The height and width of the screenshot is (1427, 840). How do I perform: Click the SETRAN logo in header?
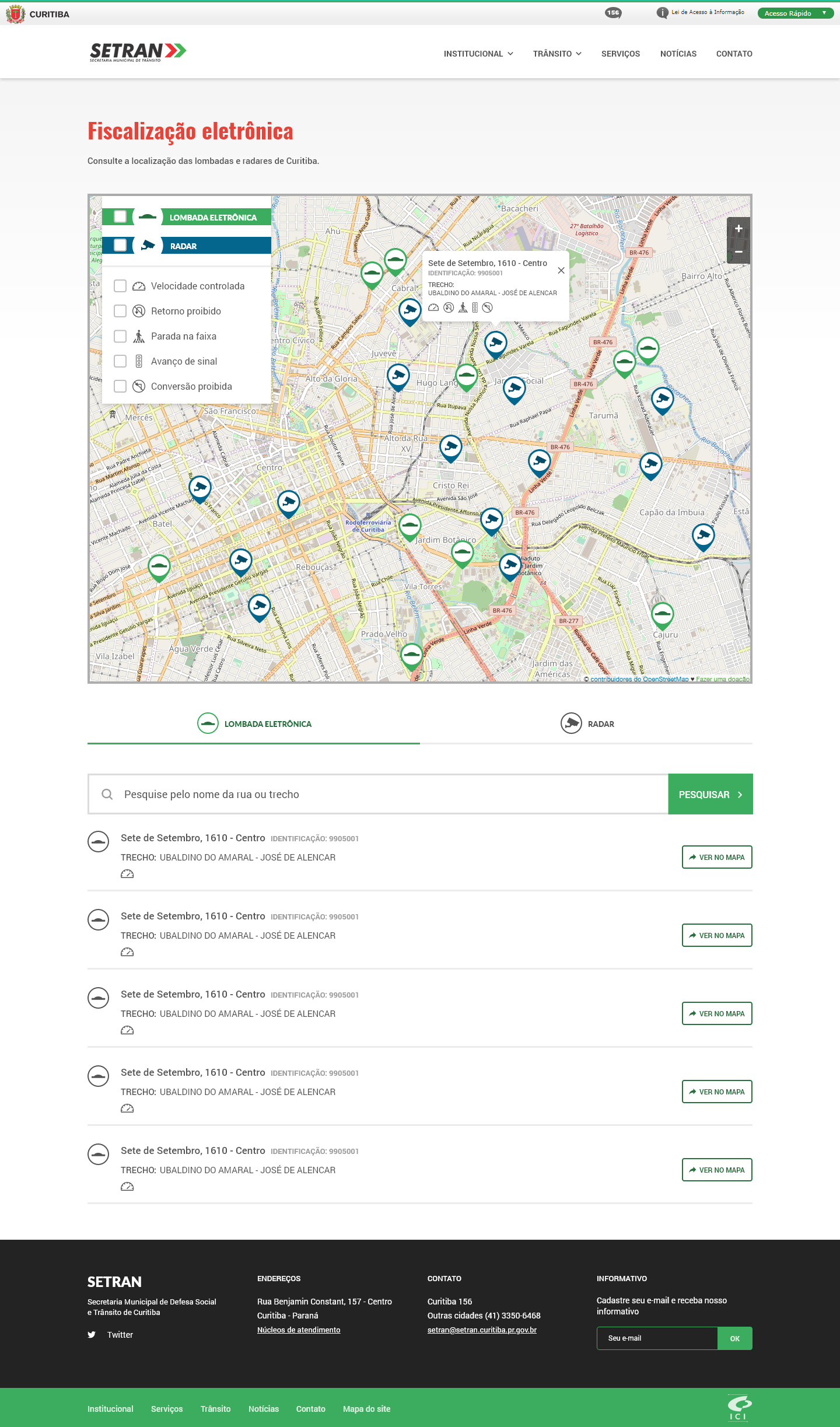point(138,52)
